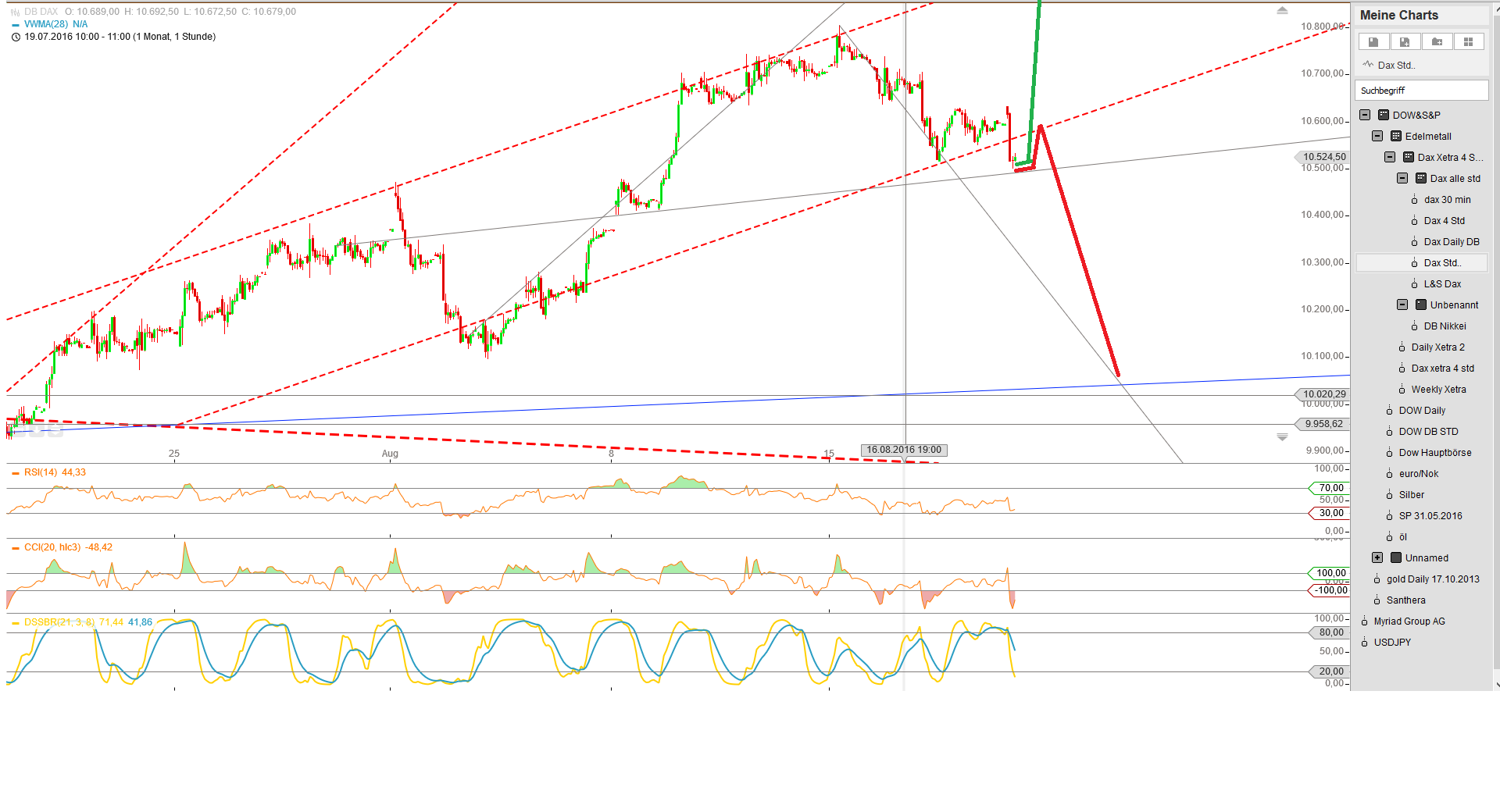Click the chart icon beside Santhera
This screenshot has height=812, width=1500.
(x=1377, y=600)
